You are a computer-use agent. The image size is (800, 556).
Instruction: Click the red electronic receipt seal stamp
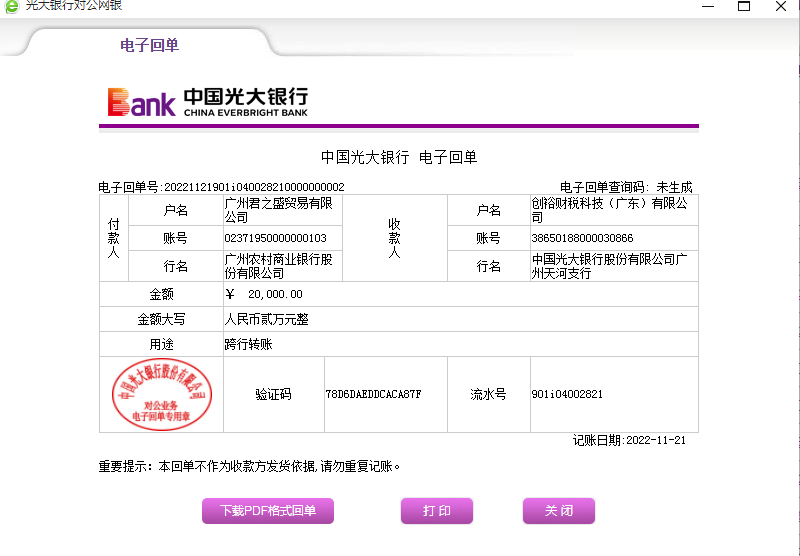[x=162, y=394]
